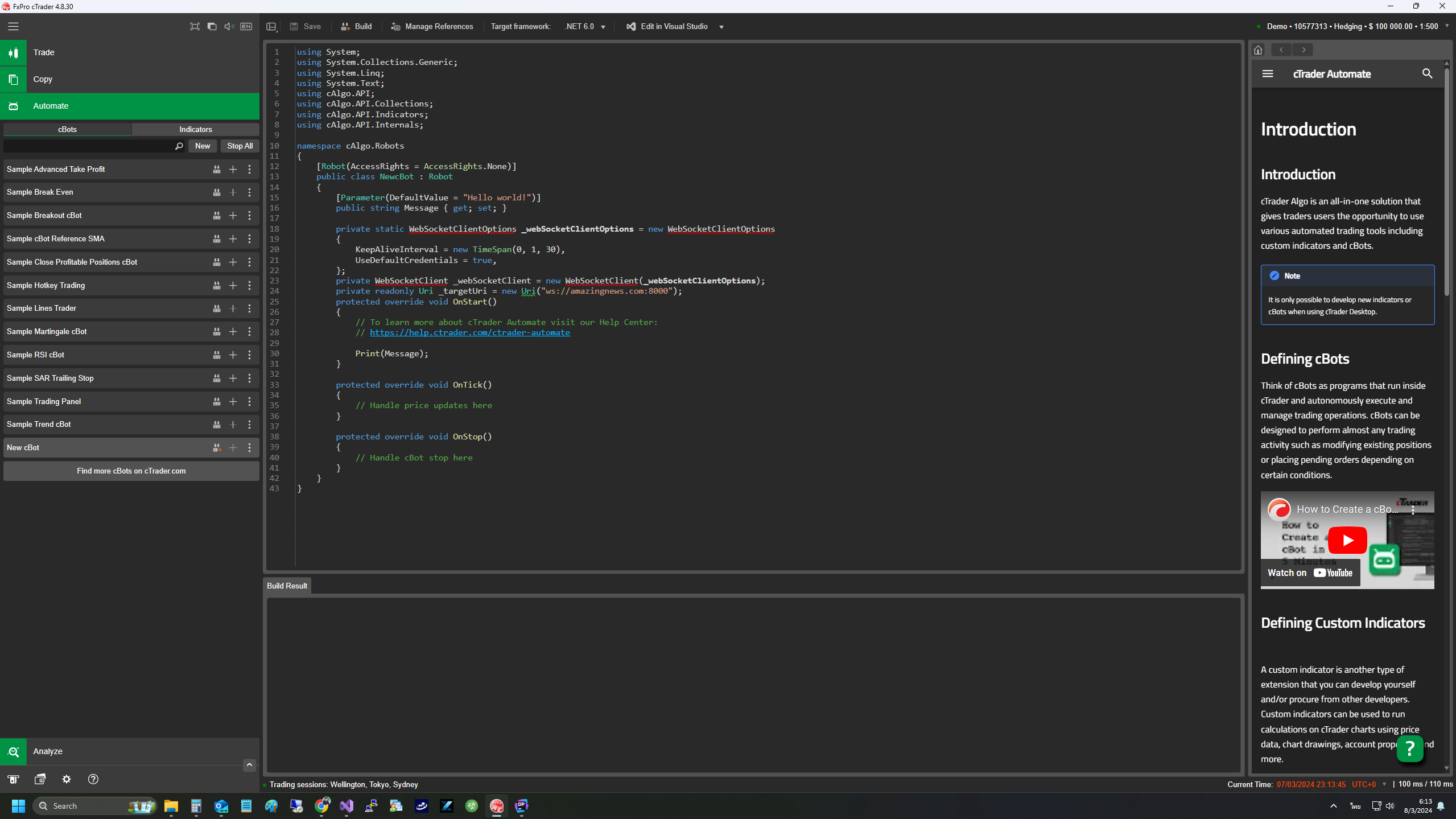The width and height of the screenshot is (1456, 819).
Task: Play the How to Create a cBot video
Action: pyautogui.click(x=1347, y=541)
